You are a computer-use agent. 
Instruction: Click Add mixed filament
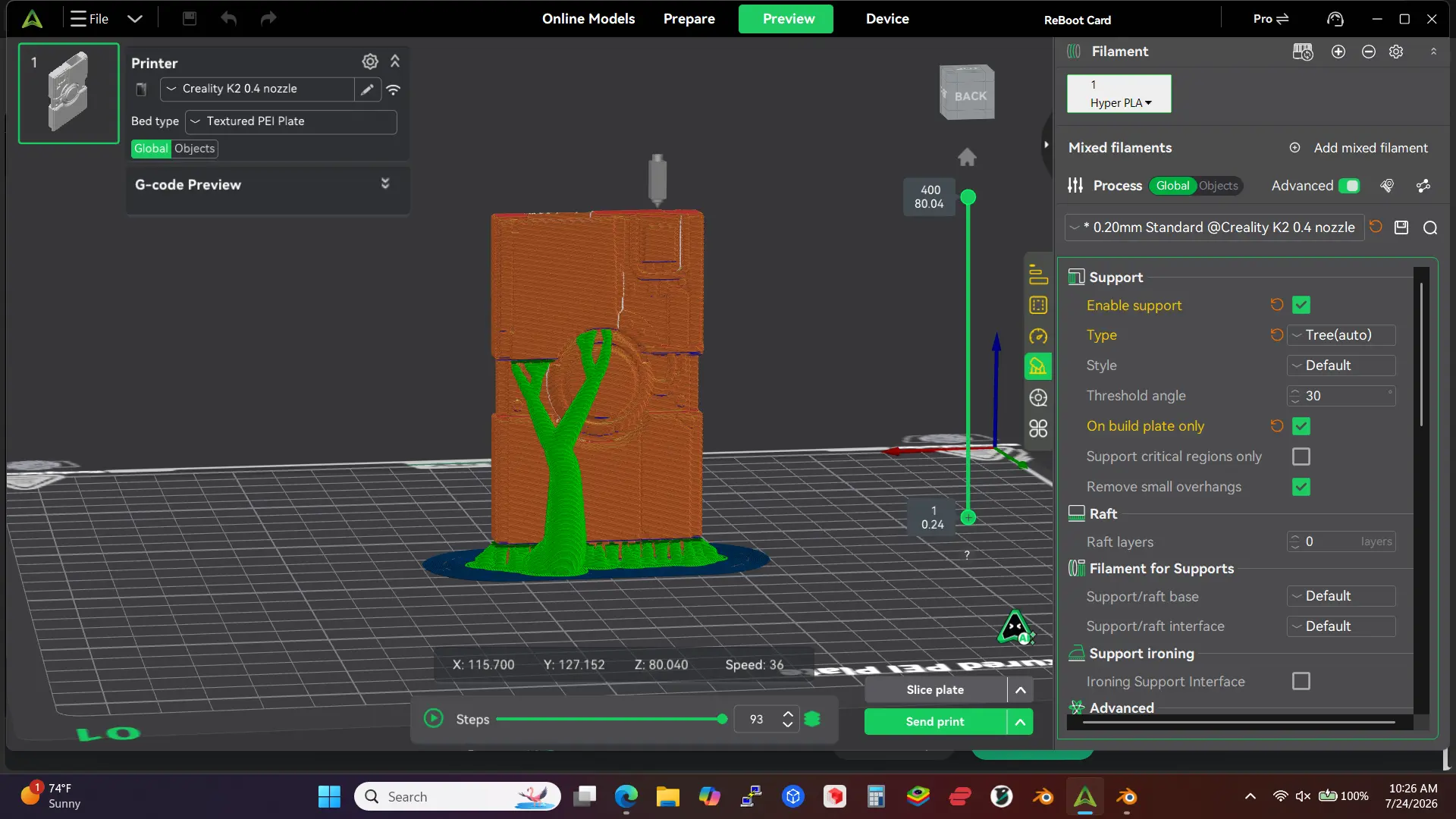[1359, 148]
